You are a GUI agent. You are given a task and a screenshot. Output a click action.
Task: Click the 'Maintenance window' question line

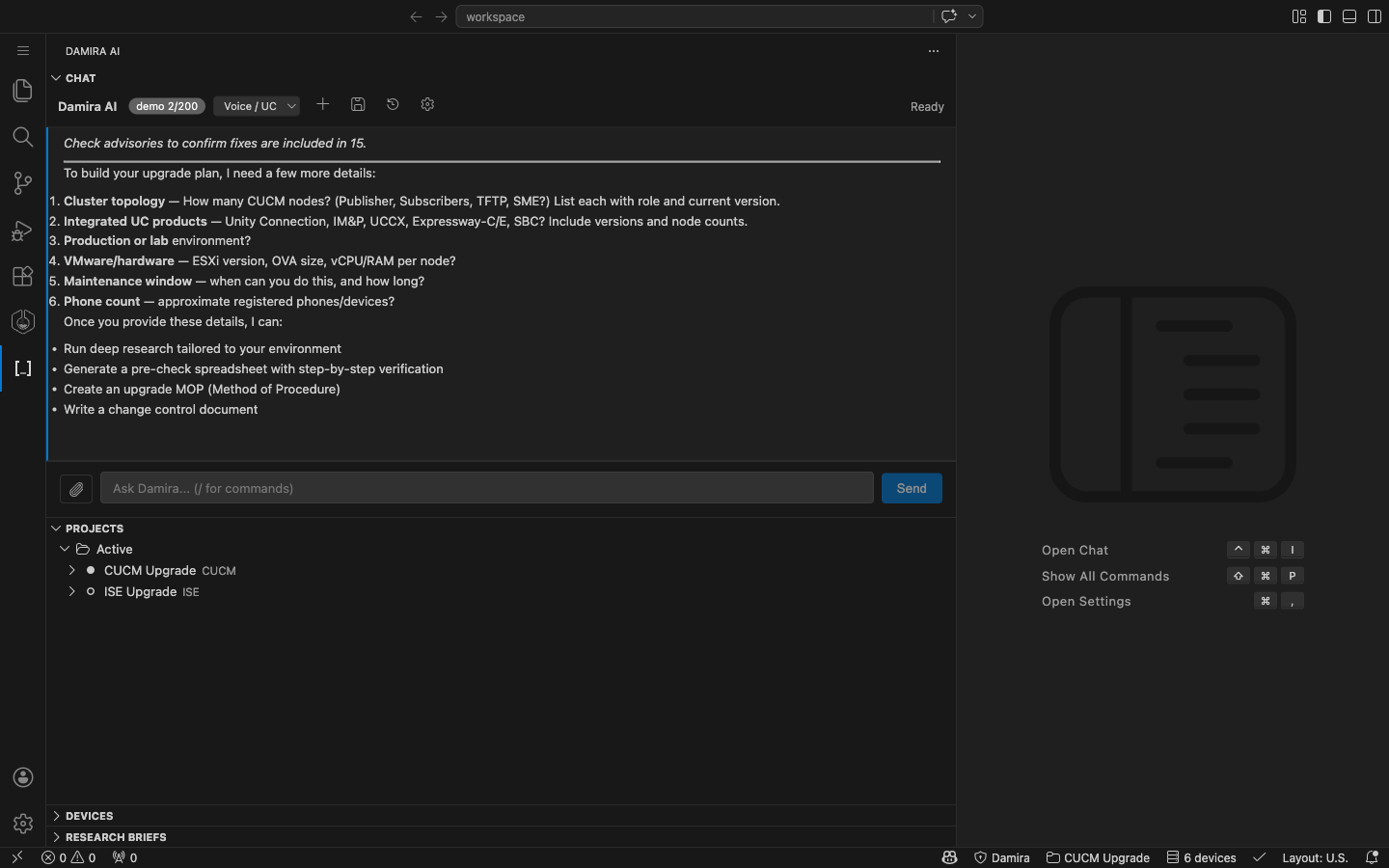coord(244,282)
